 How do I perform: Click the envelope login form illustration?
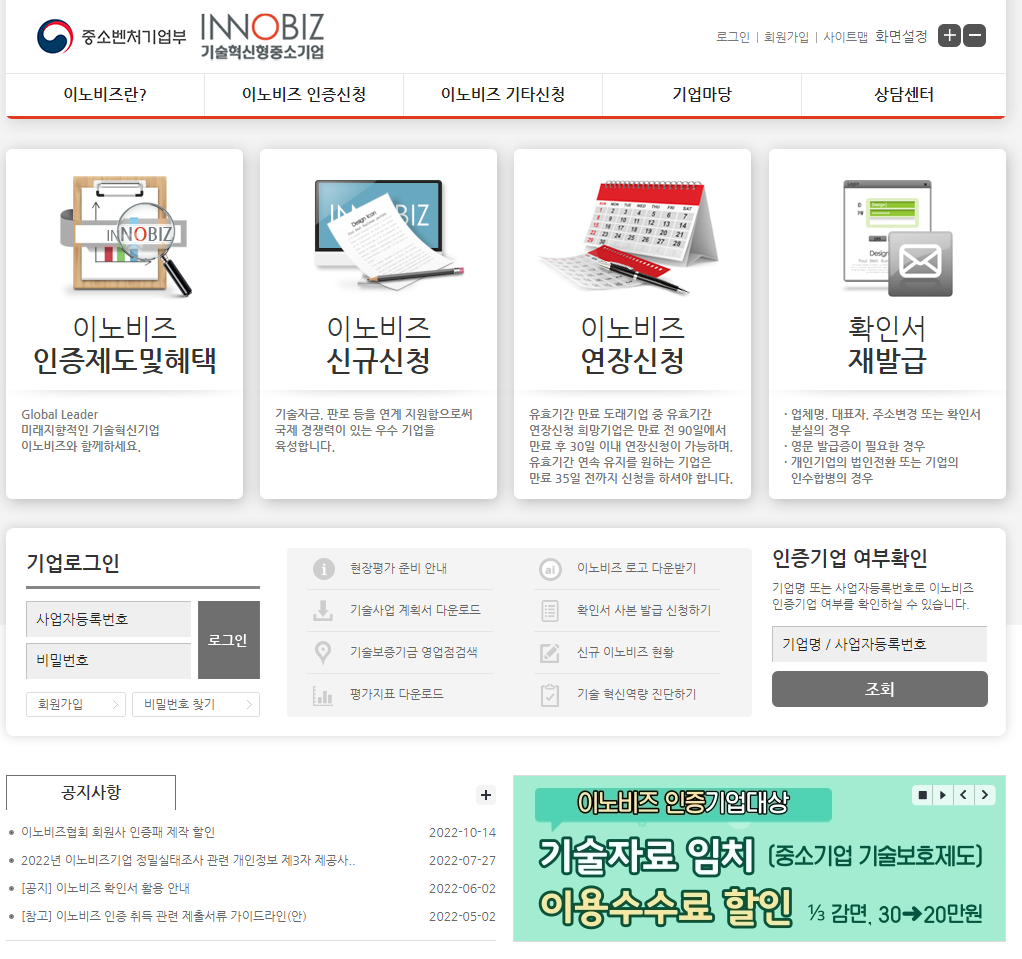898,237
